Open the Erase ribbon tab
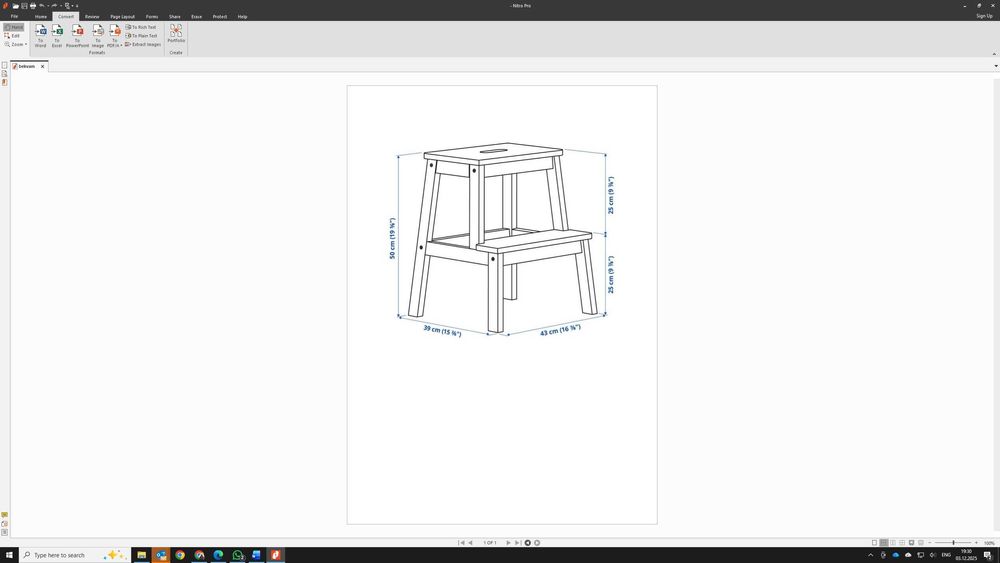Screen dimensions: 1000x563 coord(196,17)
